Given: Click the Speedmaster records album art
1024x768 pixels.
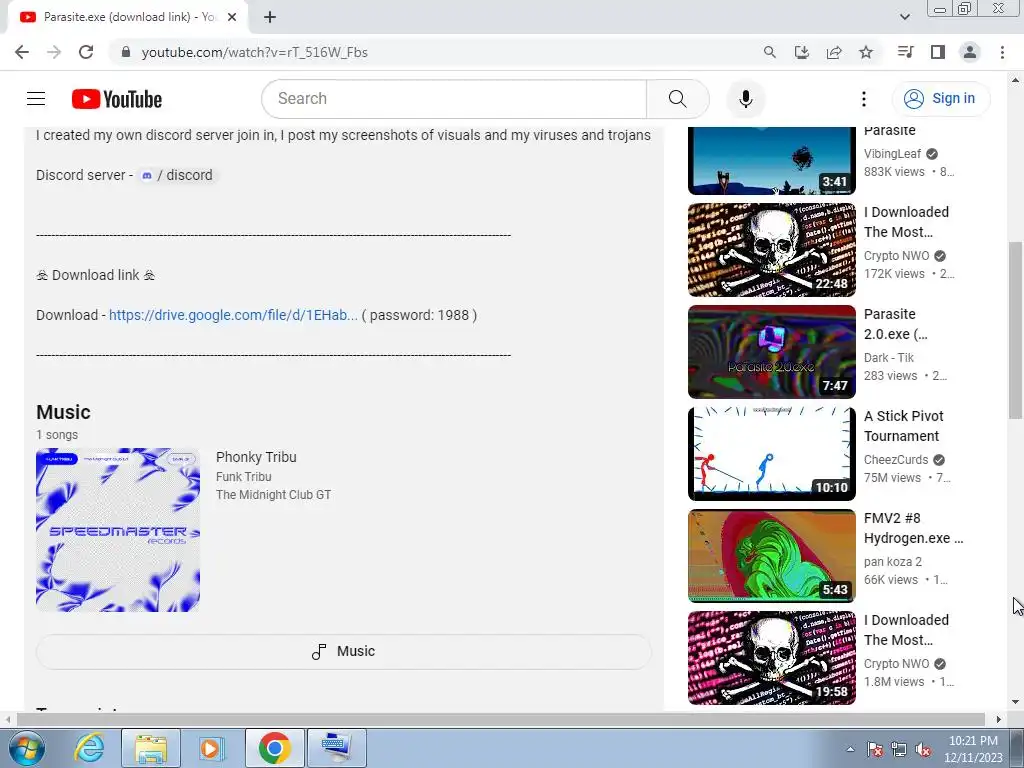Looking at the screenshot, I should (x=118, y=530).
